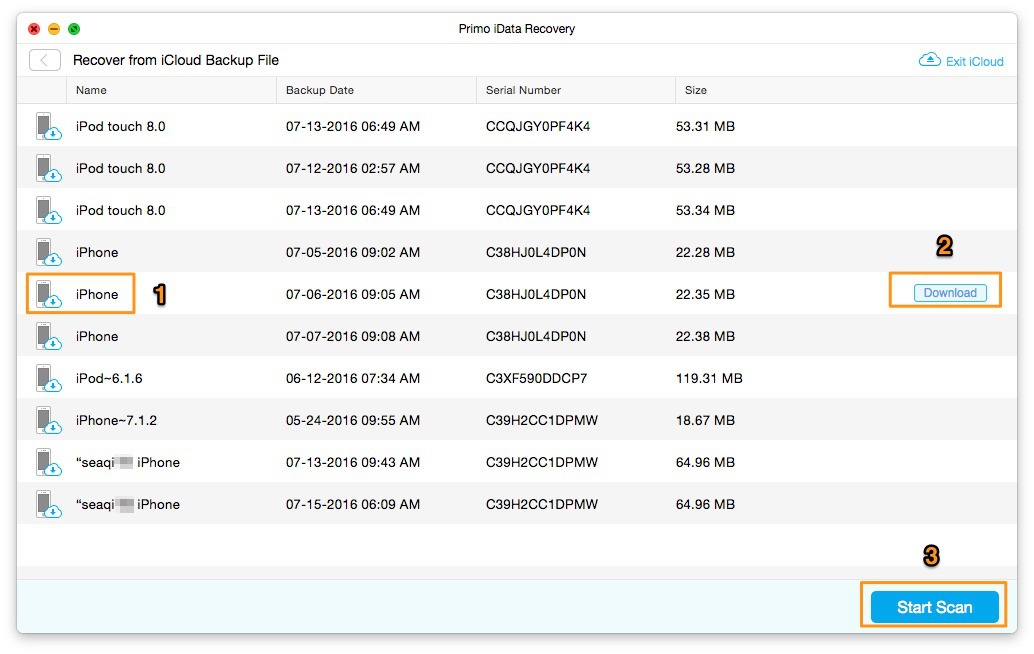1034x654 pixels.
Task: Click device icon for 22.38 MB iPhone backup
Action: pyautogui.click(x=48, y=337)
